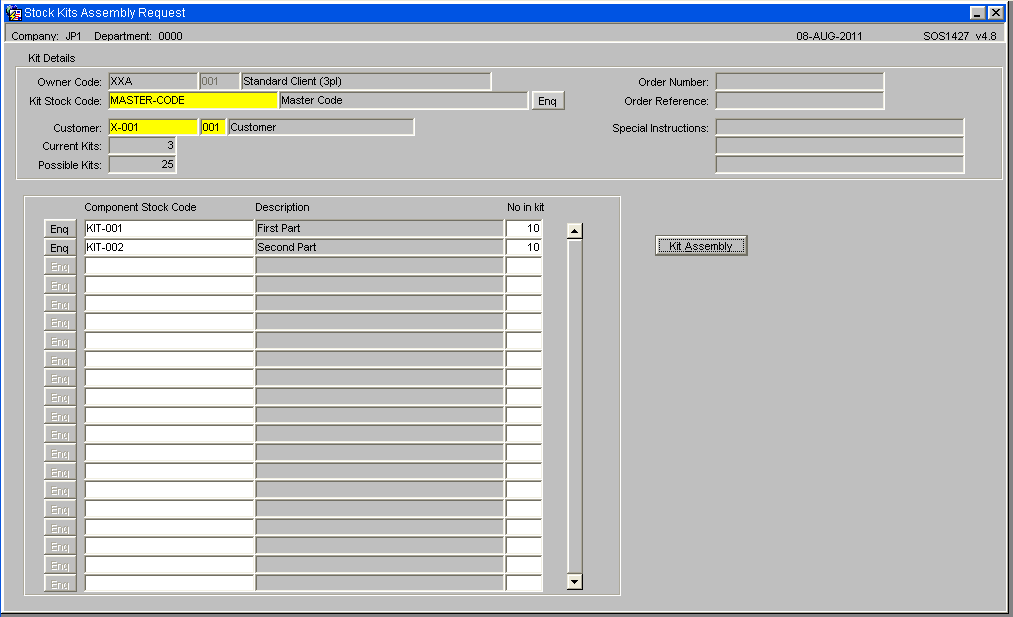The height and width of the screenshot is (617, 1013).
Task: Select the Owner Code field XXA
Action: point(153,81)
